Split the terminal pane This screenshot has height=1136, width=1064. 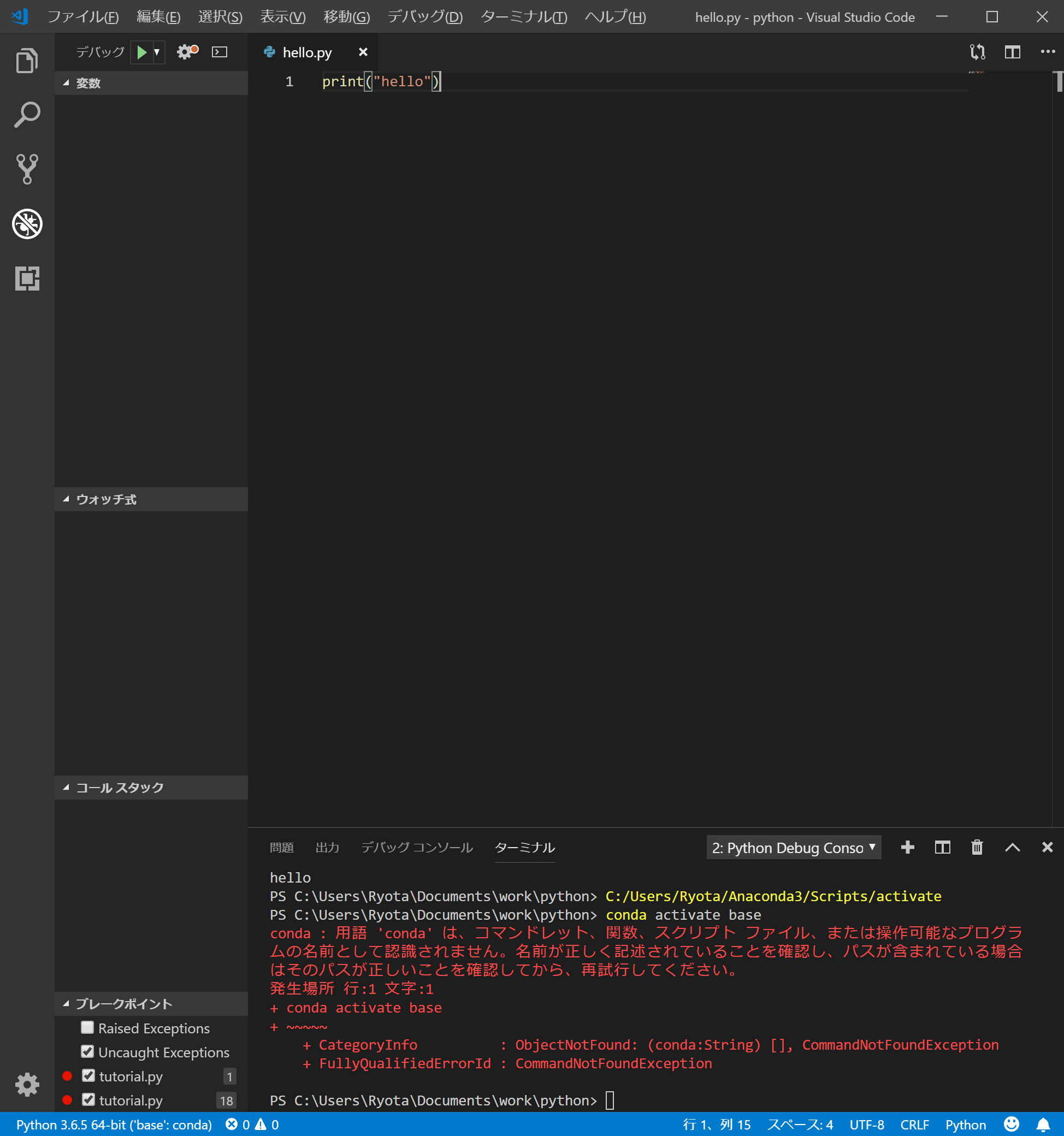(x=942, y=848)
